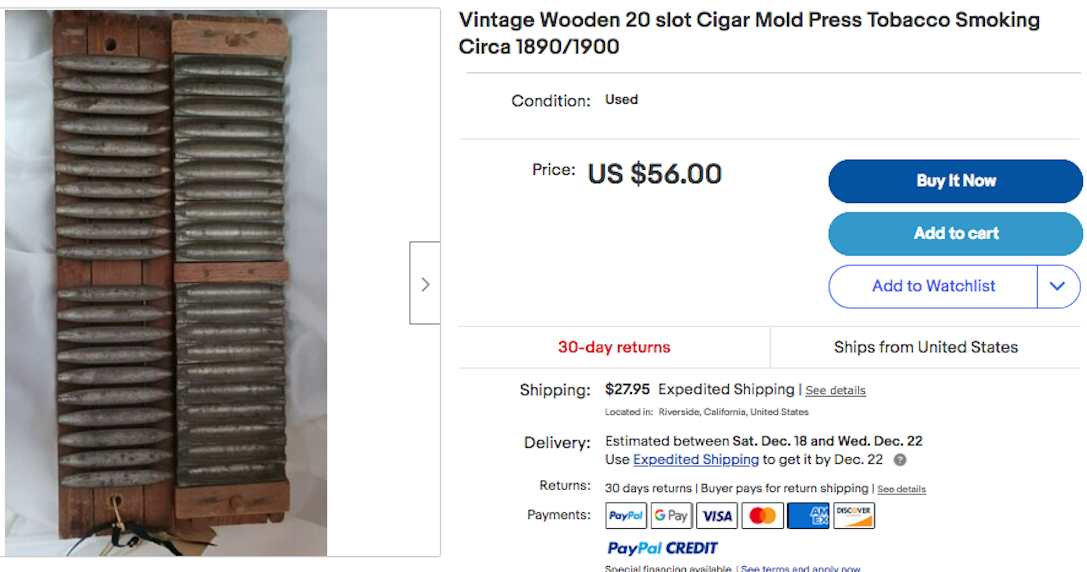The image size is (1087, 572).
Task: Click the Google Pay payment icon
Action: (x=671, y=516)
